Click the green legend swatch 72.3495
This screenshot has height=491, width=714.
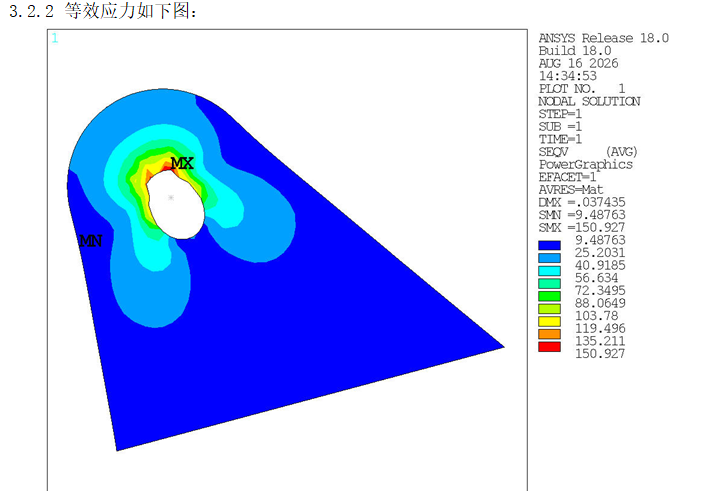point(549,296)
